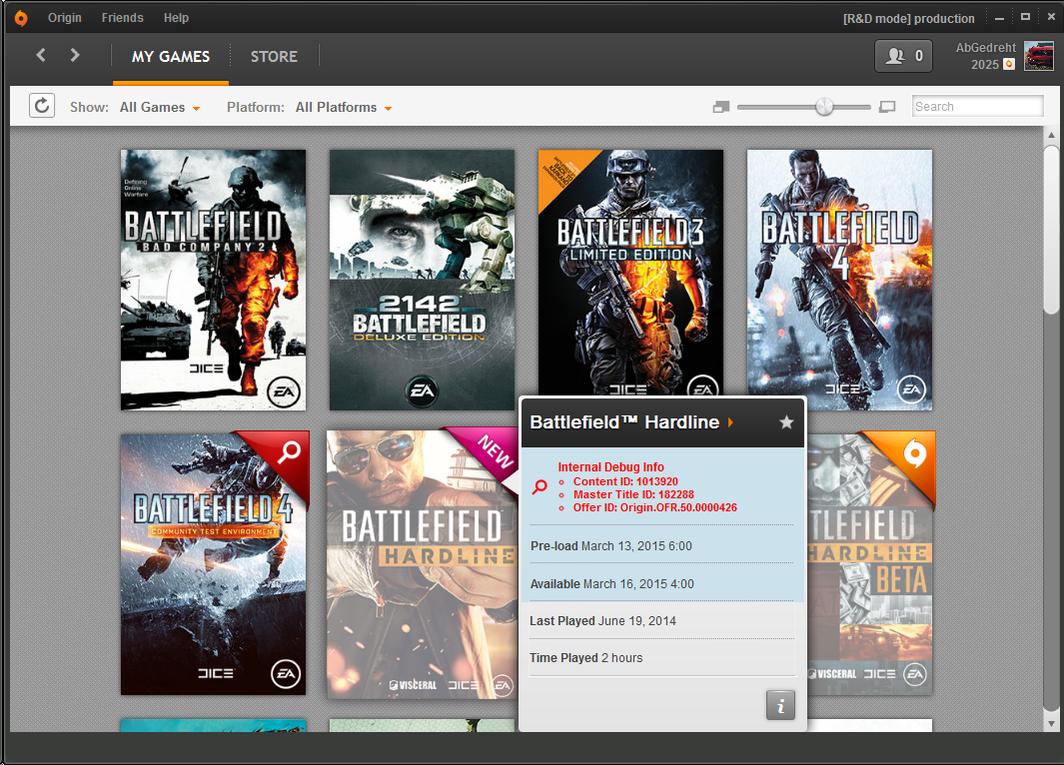This screenshot has width=1064, height=765.
Task: Click the Origin points badge icon
Action: 1009,64
